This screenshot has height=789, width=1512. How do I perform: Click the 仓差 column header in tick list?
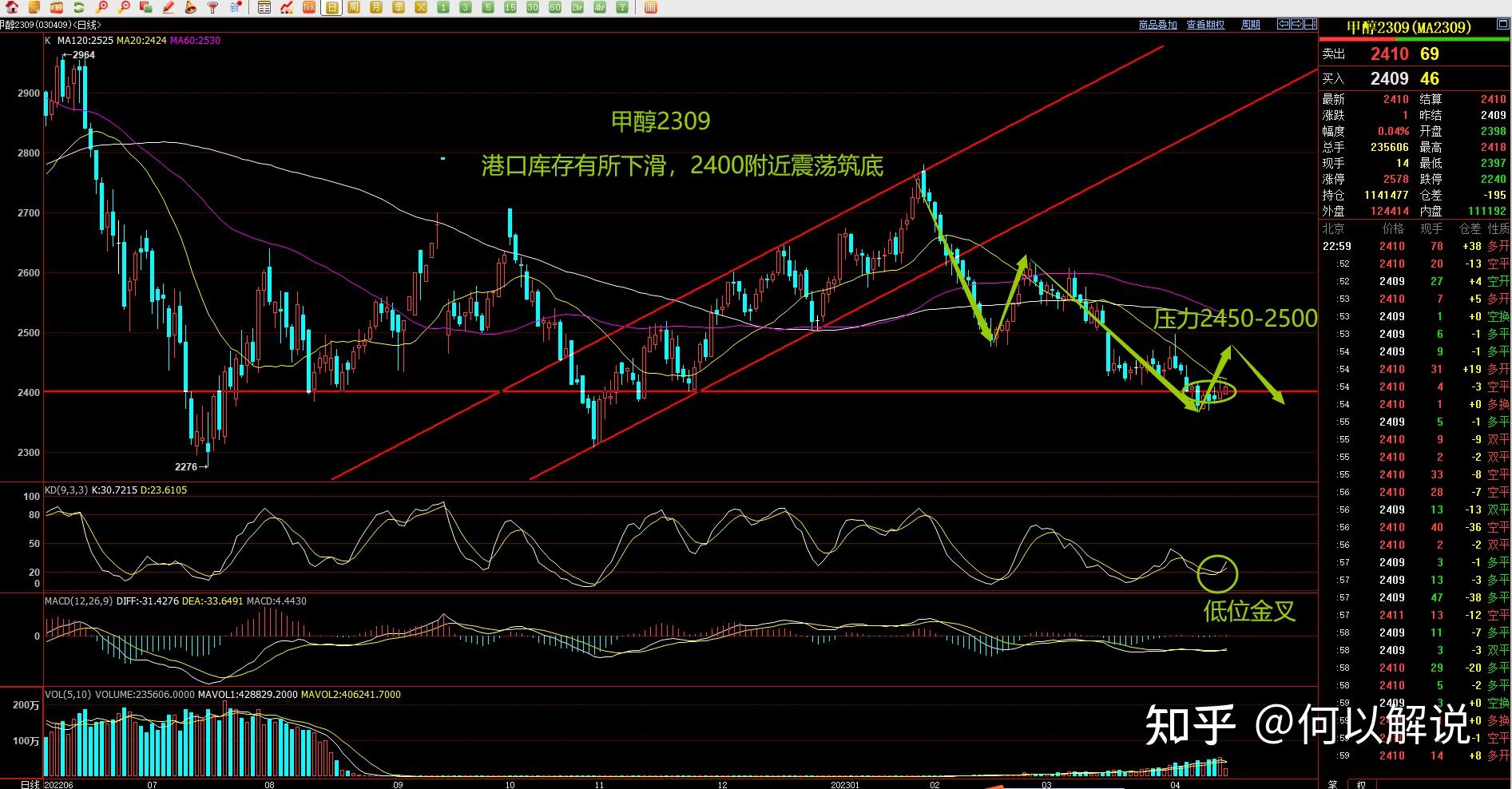click(1470, 228)
